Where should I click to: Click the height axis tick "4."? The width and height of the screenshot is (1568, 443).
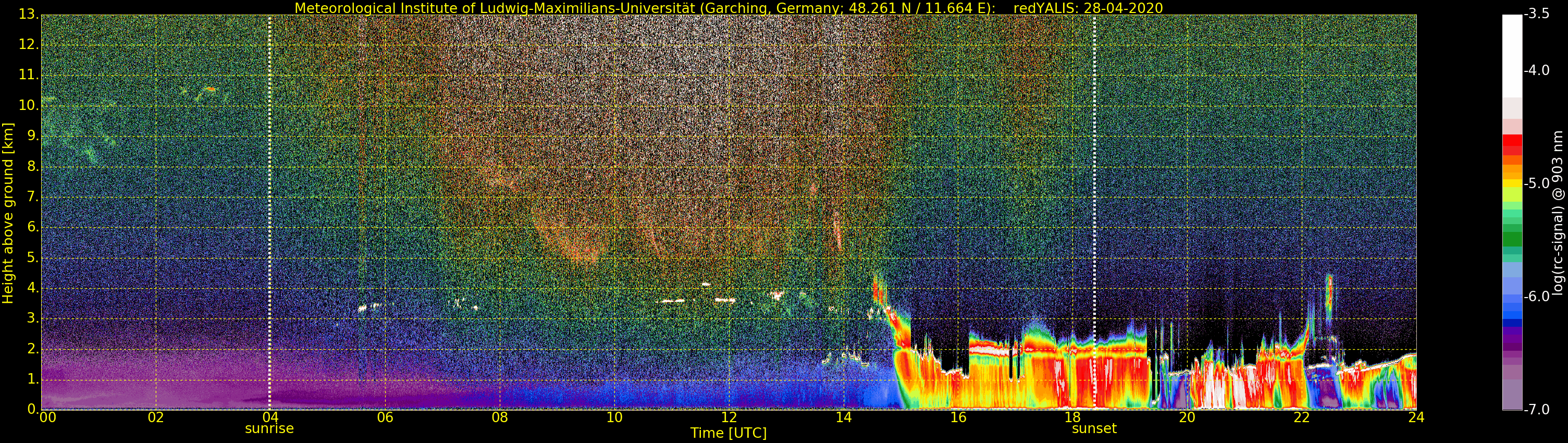(33, 288)
